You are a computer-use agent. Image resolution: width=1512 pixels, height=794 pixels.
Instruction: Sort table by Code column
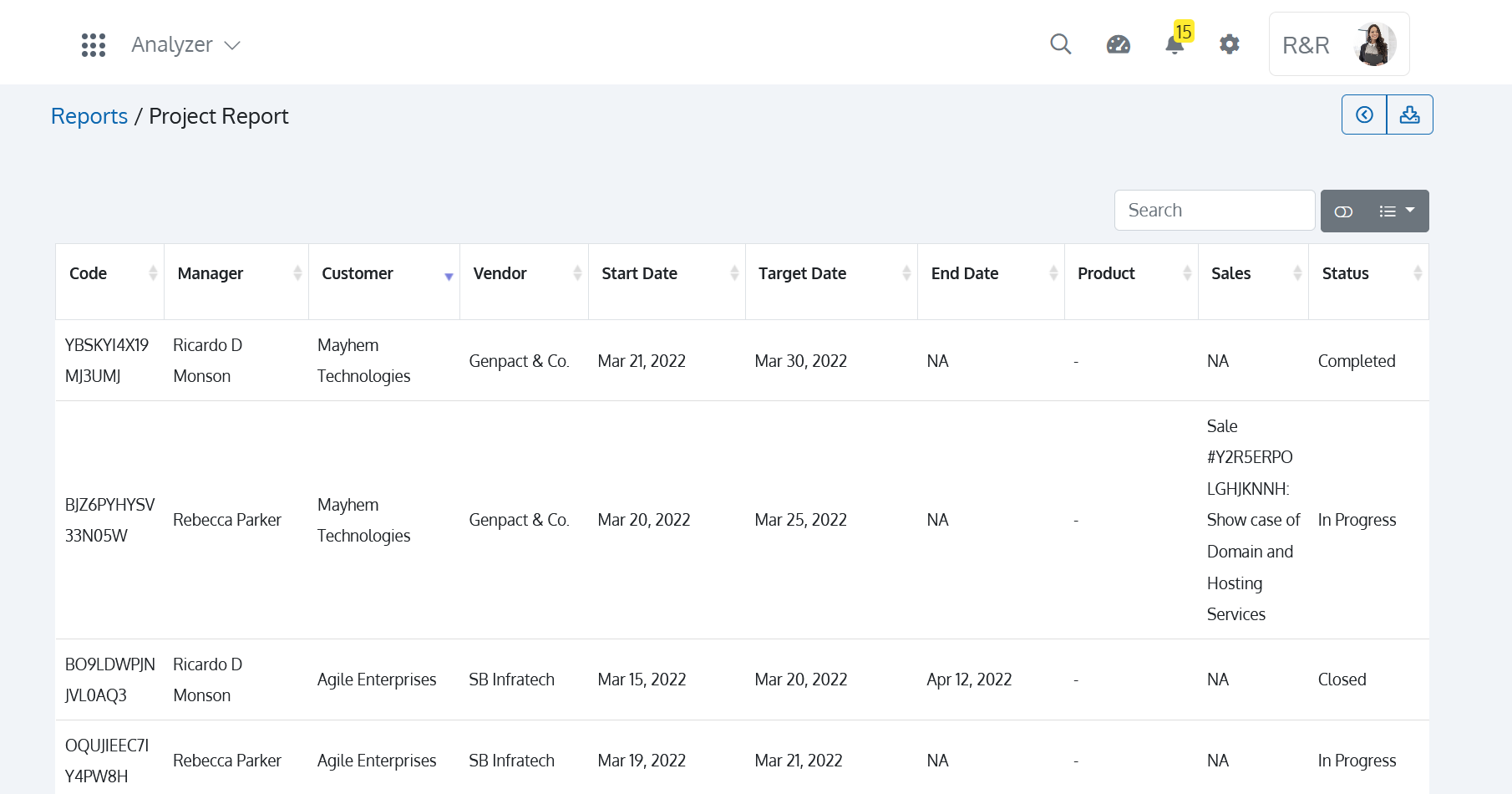109,282
